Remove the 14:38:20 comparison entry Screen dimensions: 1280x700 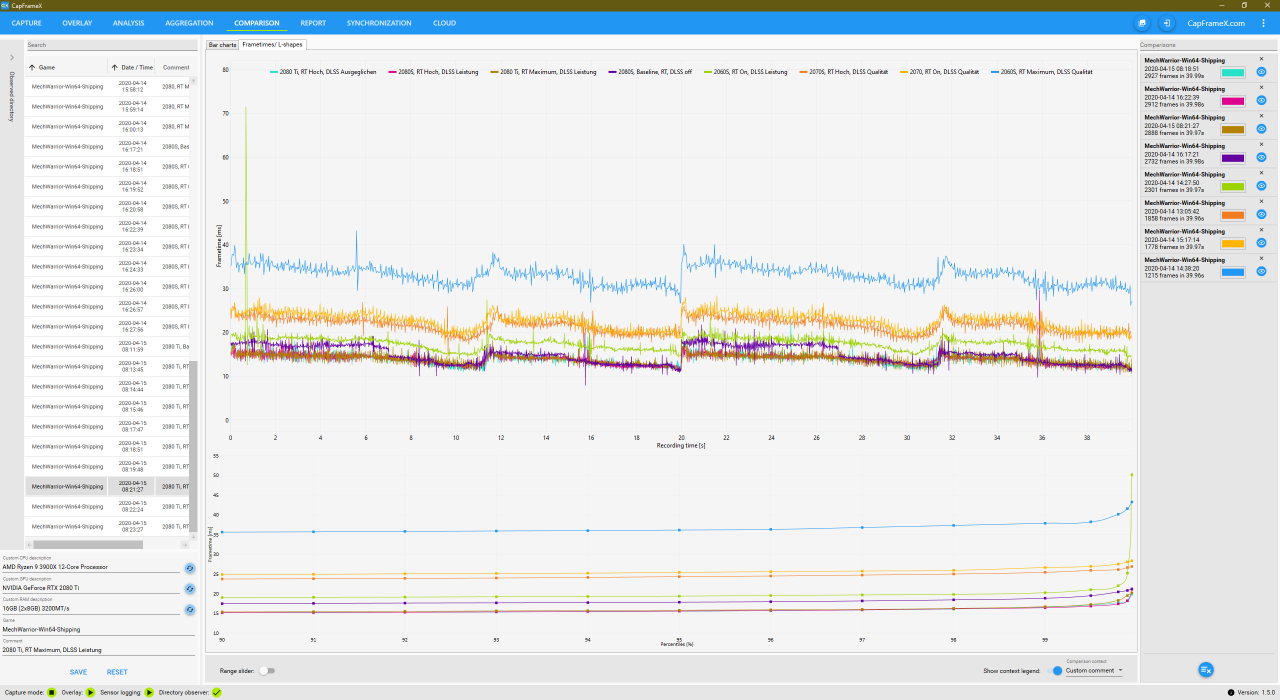point(1261,259)
